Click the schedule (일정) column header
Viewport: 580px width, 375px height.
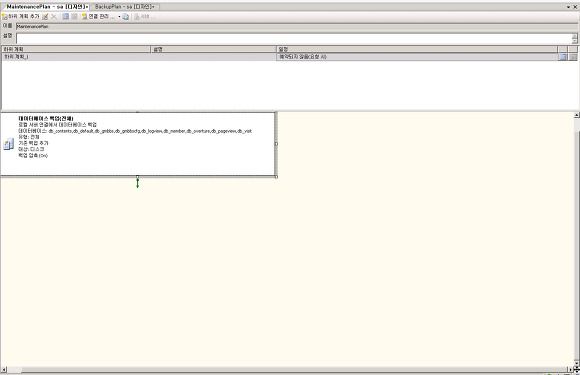click(x=417, y=49)
